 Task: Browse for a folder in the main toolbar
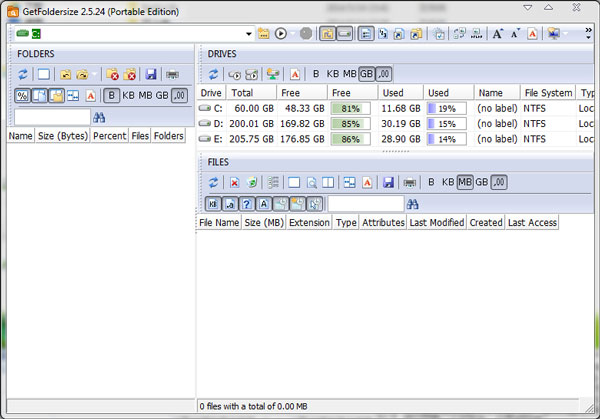[263, 34]
